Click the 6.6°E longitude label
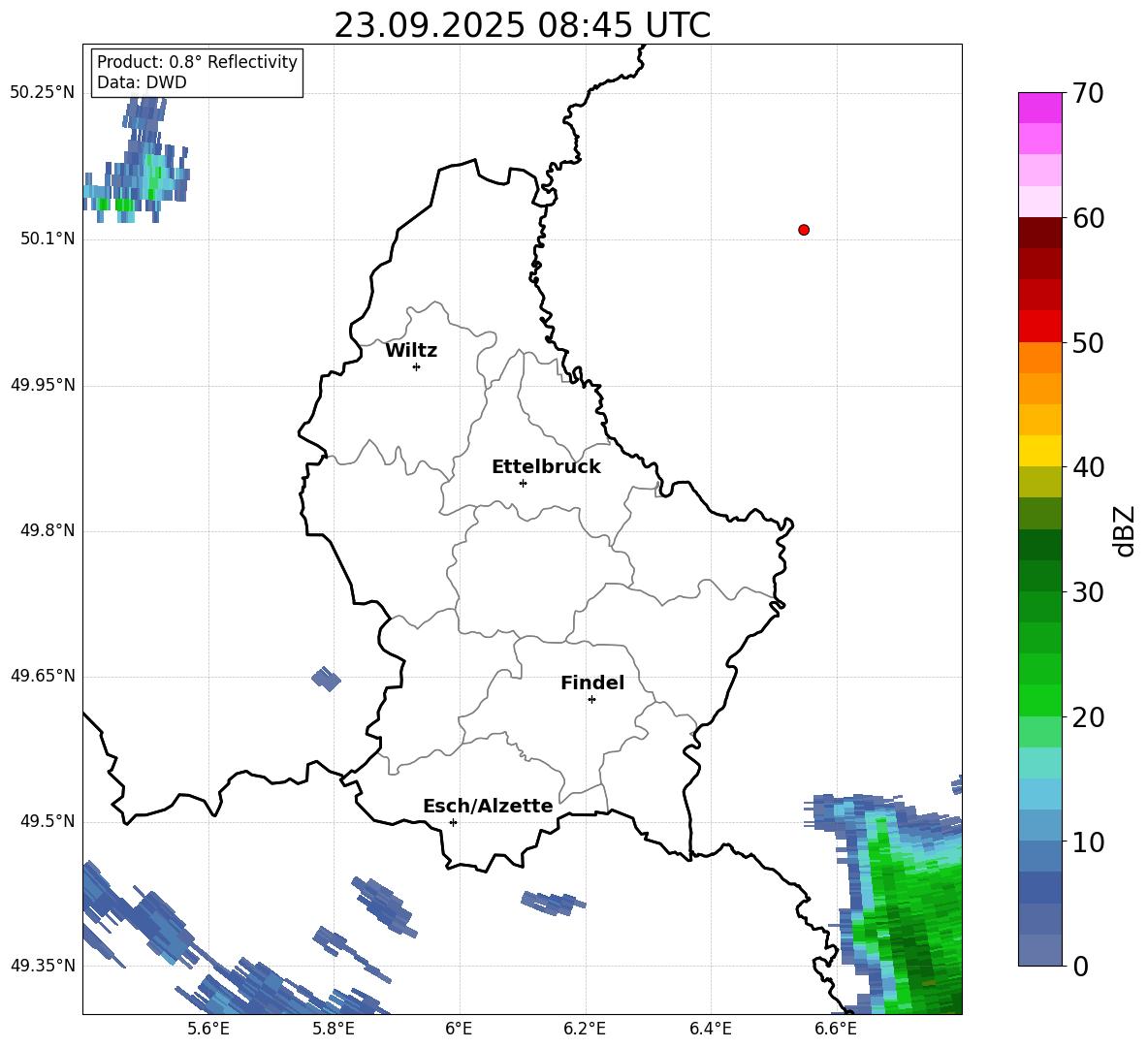Image resolution: width=1148 pixels, height=1048 pixels. [x=836, y=1029]
